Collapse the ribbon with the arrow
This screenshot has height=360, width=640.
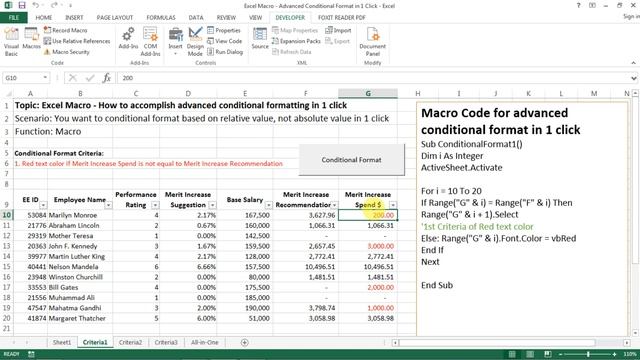tap(633, 63)
